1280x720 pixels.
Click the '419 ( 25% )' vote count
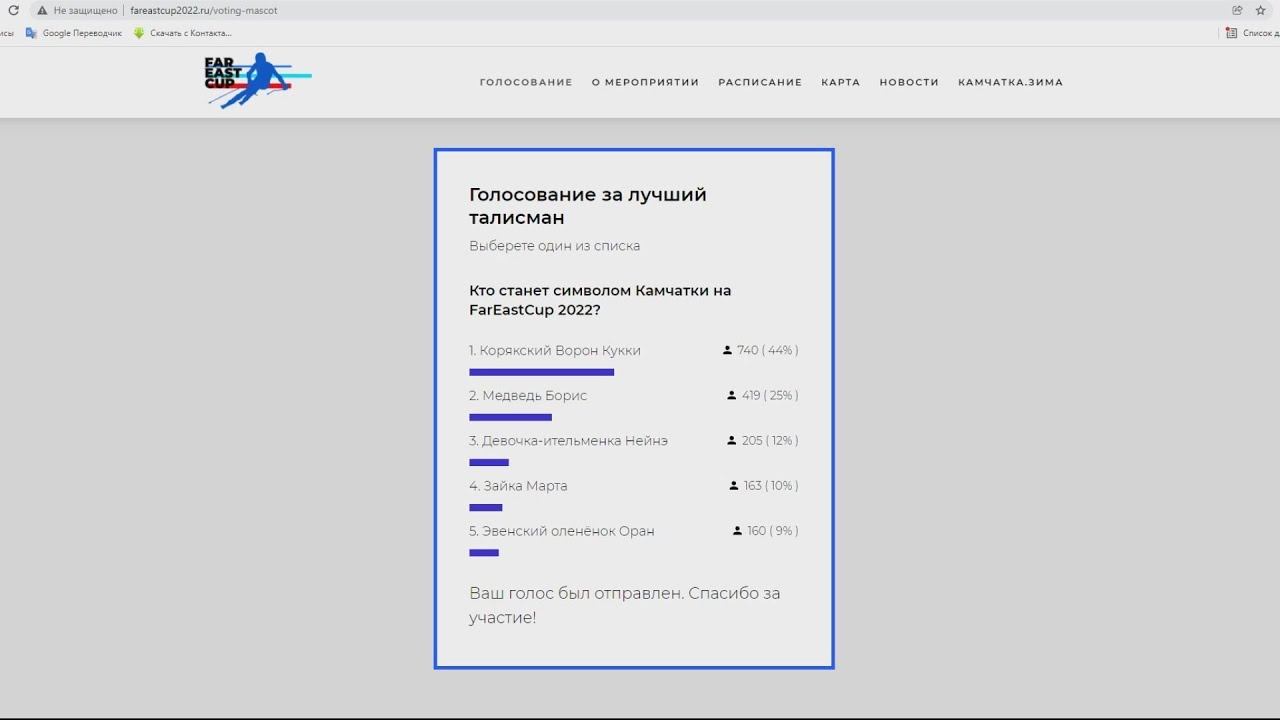(770, 395)
